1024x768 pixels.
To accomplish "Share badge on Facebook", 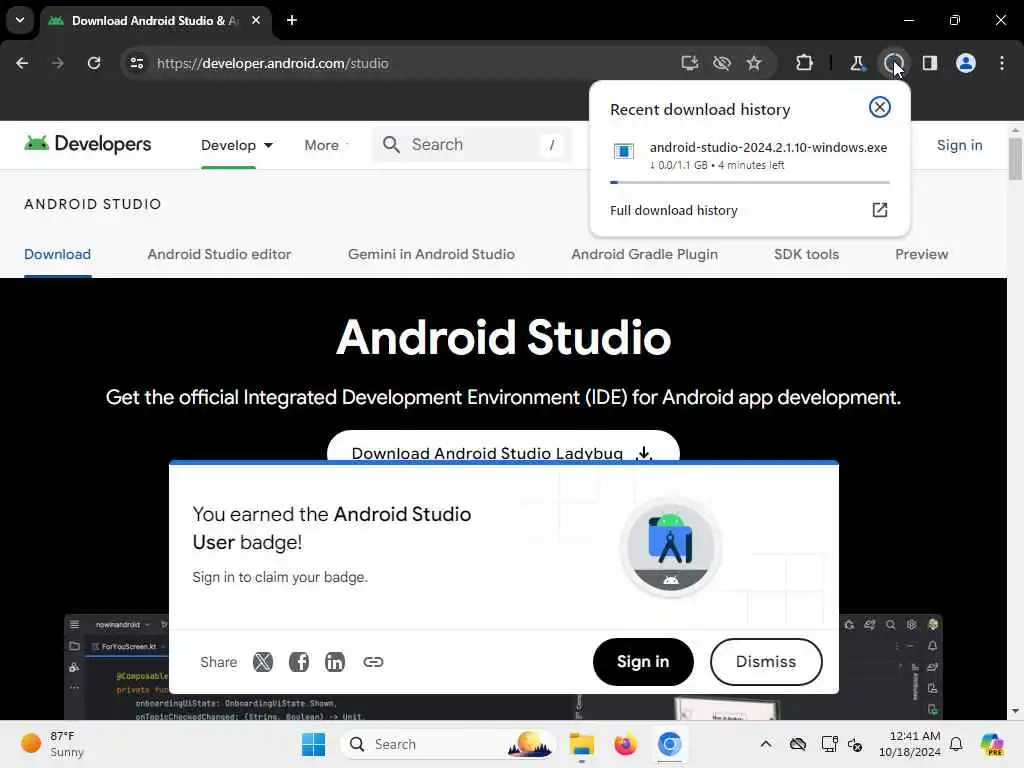I will pyautogui.click(x=298, y=662).
